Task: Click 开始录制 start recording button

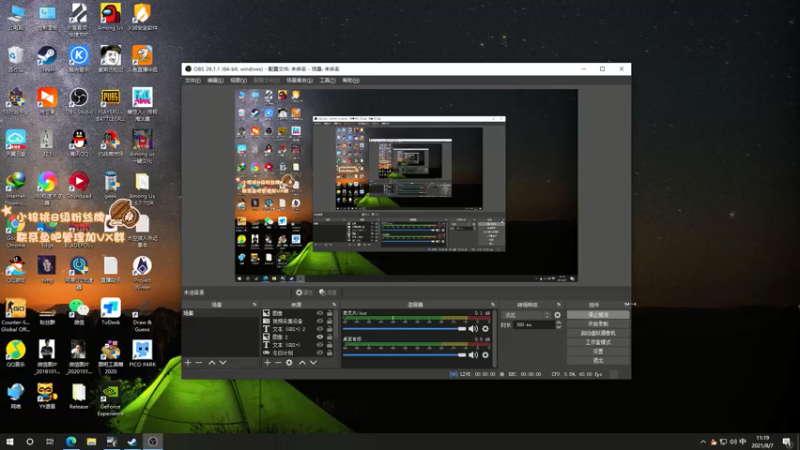Action: coord(598,324)
